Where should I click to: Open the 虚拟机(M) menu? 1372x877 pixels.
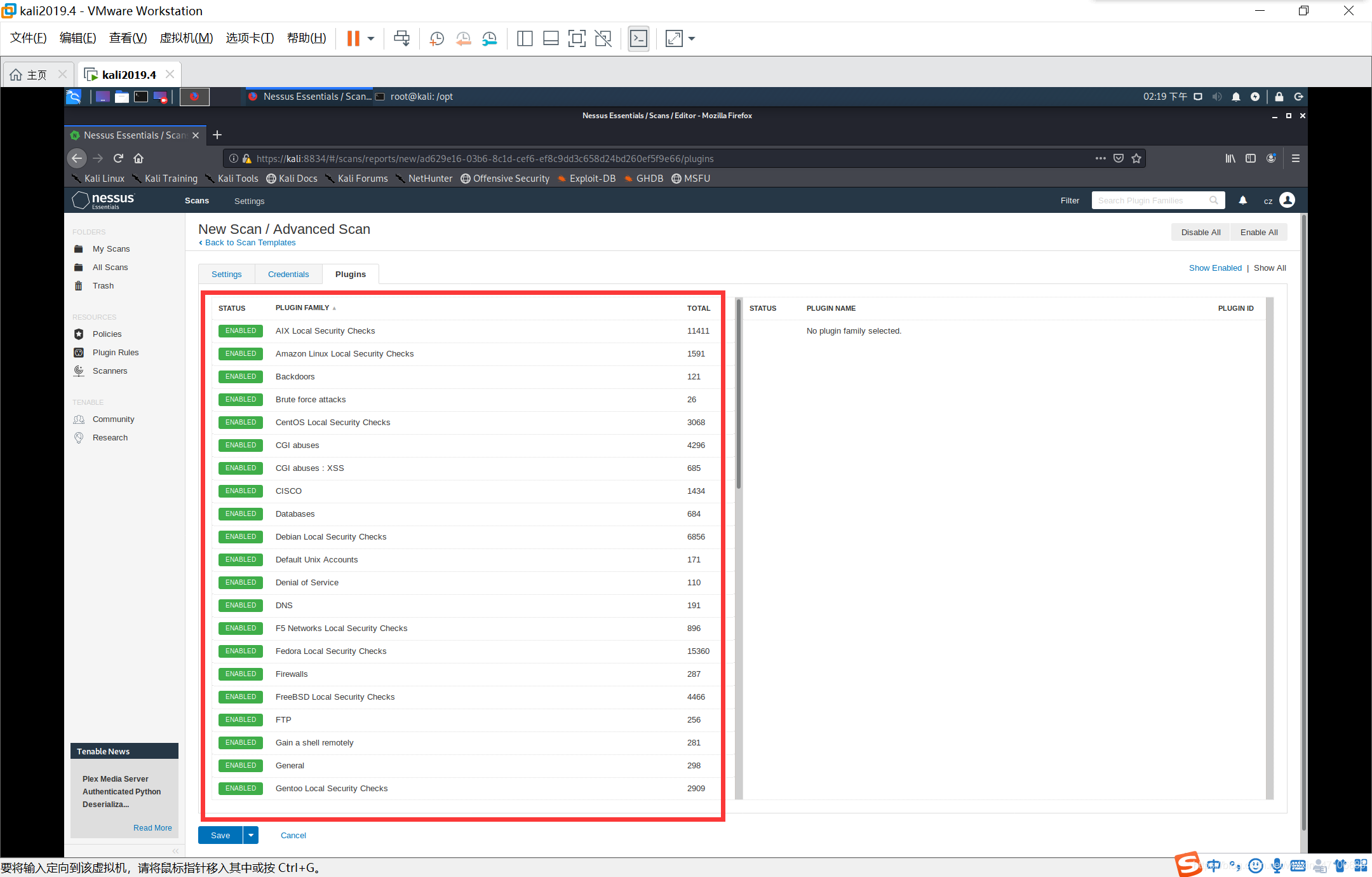click(186, 38)
